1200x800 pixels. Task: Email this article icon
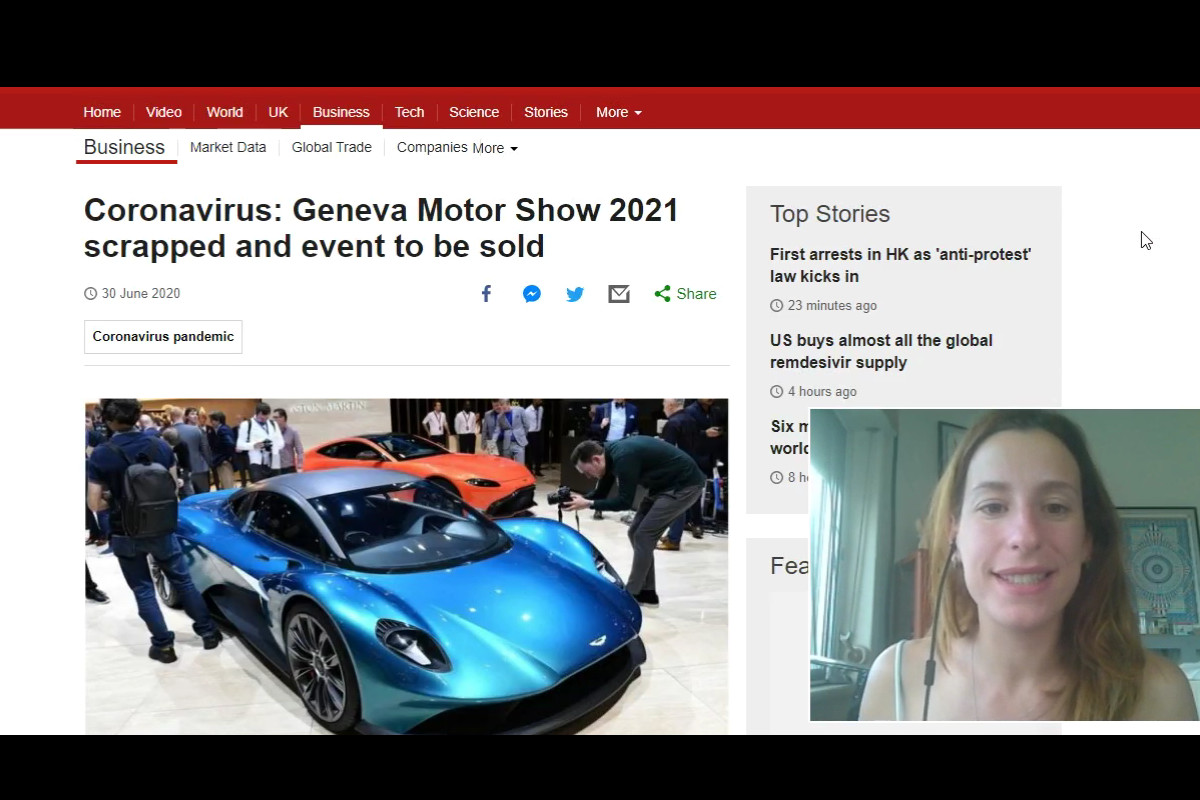[619, 294]
